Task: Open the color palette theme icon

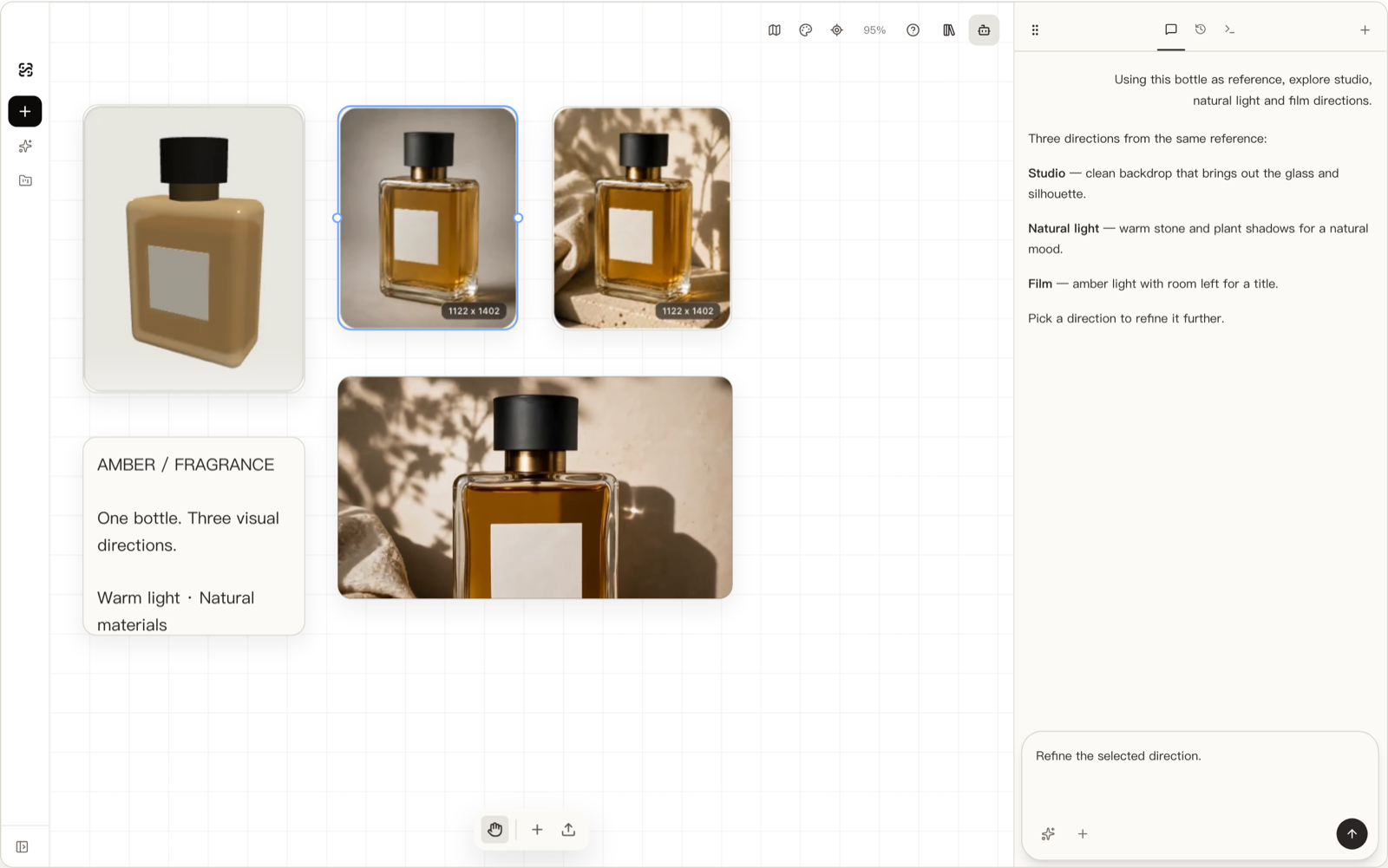Action: (806, 30)
